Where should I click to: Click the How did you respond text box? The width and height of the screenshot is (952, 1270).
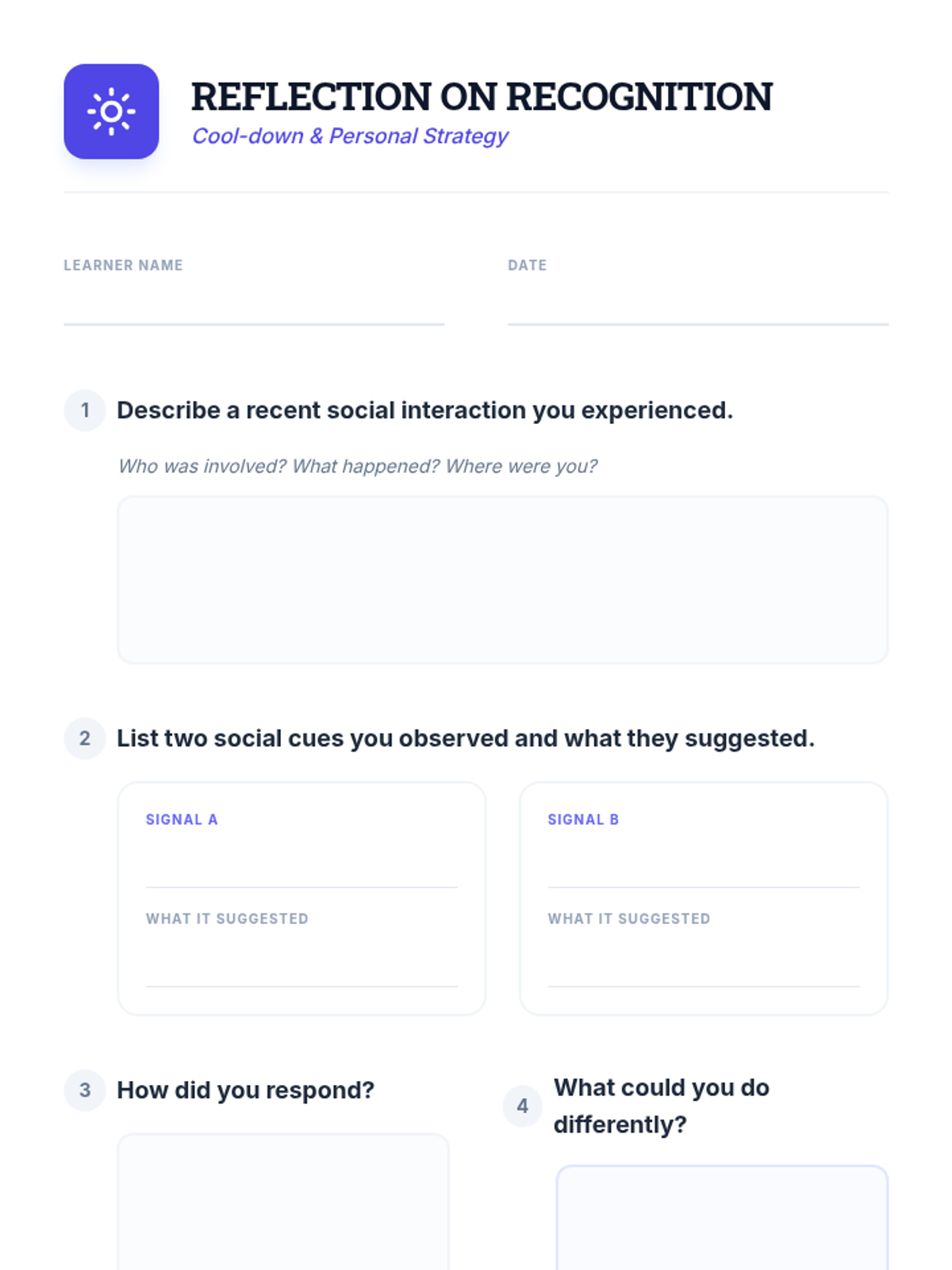click(x=283, y=1202)
